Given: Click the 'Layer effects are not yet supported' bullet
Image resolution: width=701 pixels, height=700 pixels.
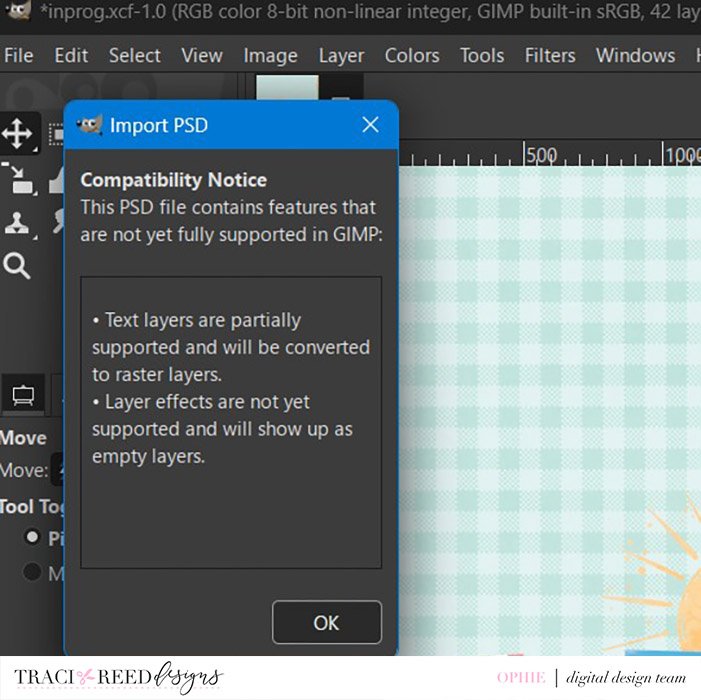Looking at the screenshot, I should click(x=222, y=429).
